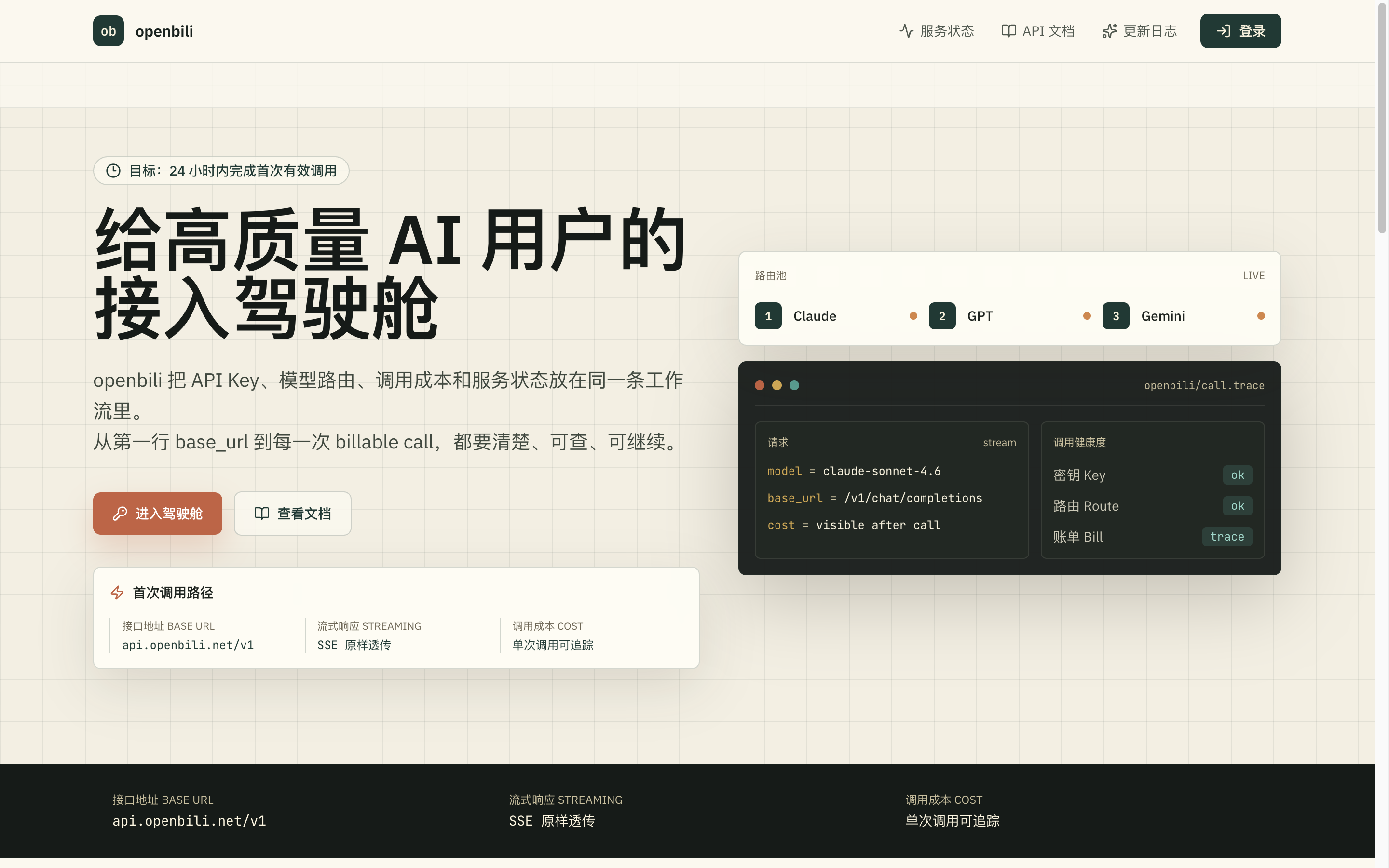The width and height of the screenshot is (1389, 868).
Task: Click the number 3 badge beside Gemini
Action: [1116, 316]
